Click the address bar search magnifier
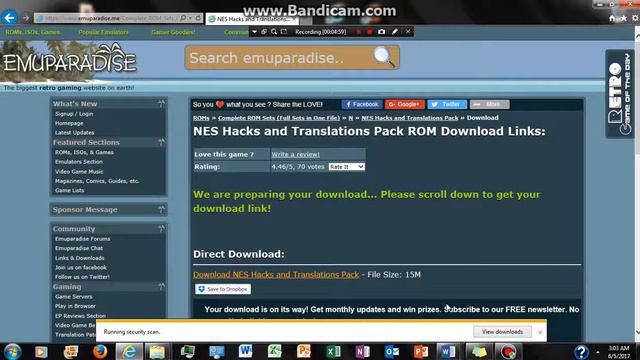Viewport: 640px width, 360px height. 183,18
